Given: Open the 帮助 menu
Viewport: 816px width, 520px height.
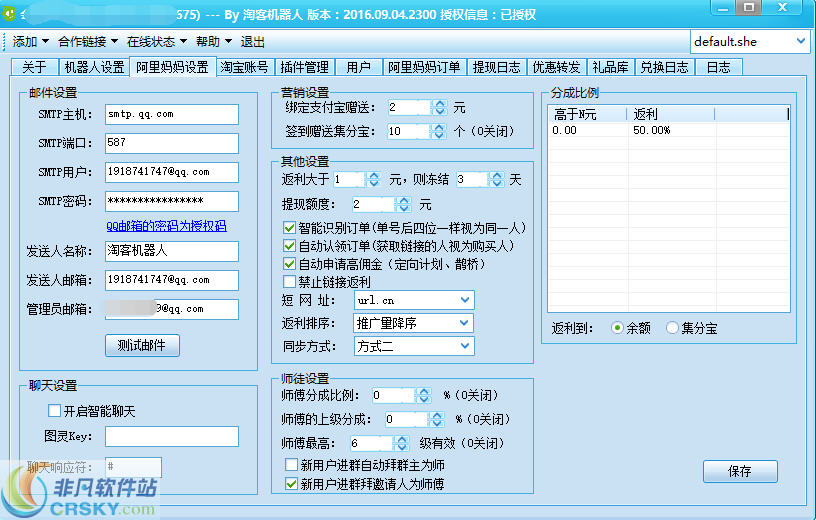Looking at the screenshot, I should click(213, 42).
